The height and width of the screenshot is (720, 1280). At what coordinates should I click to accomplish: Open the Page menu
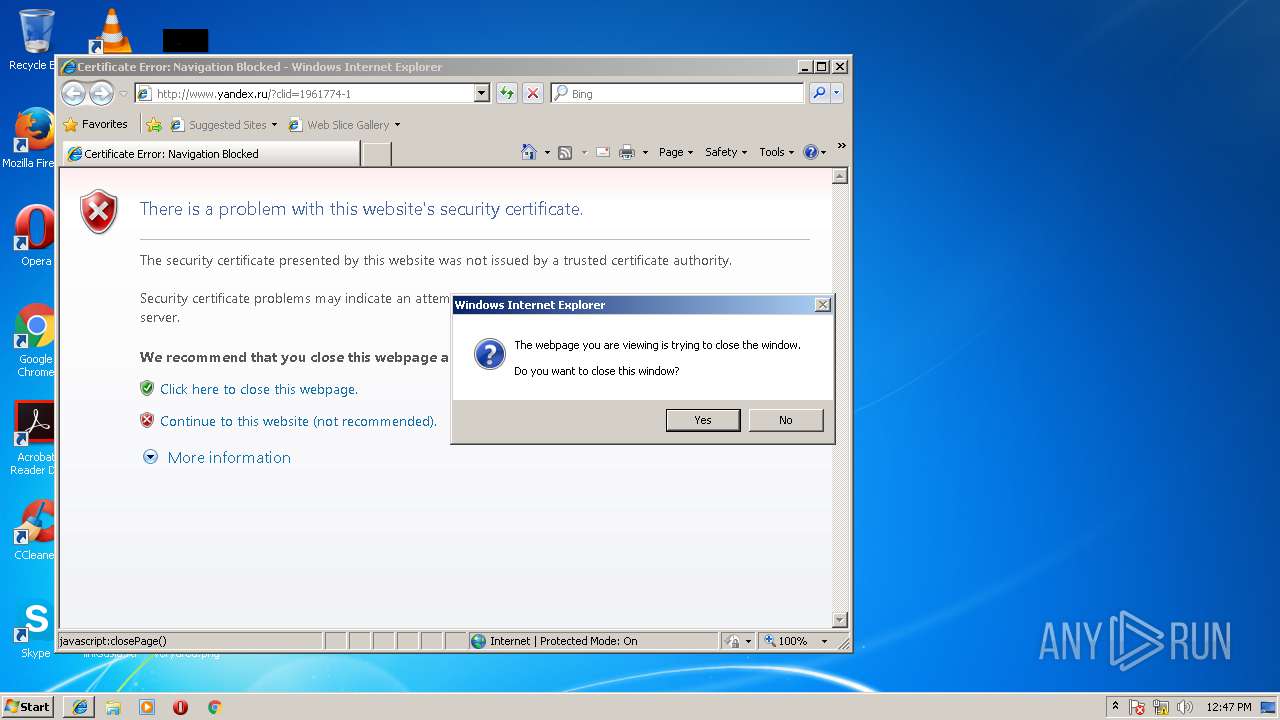click(x=676, y=152)
